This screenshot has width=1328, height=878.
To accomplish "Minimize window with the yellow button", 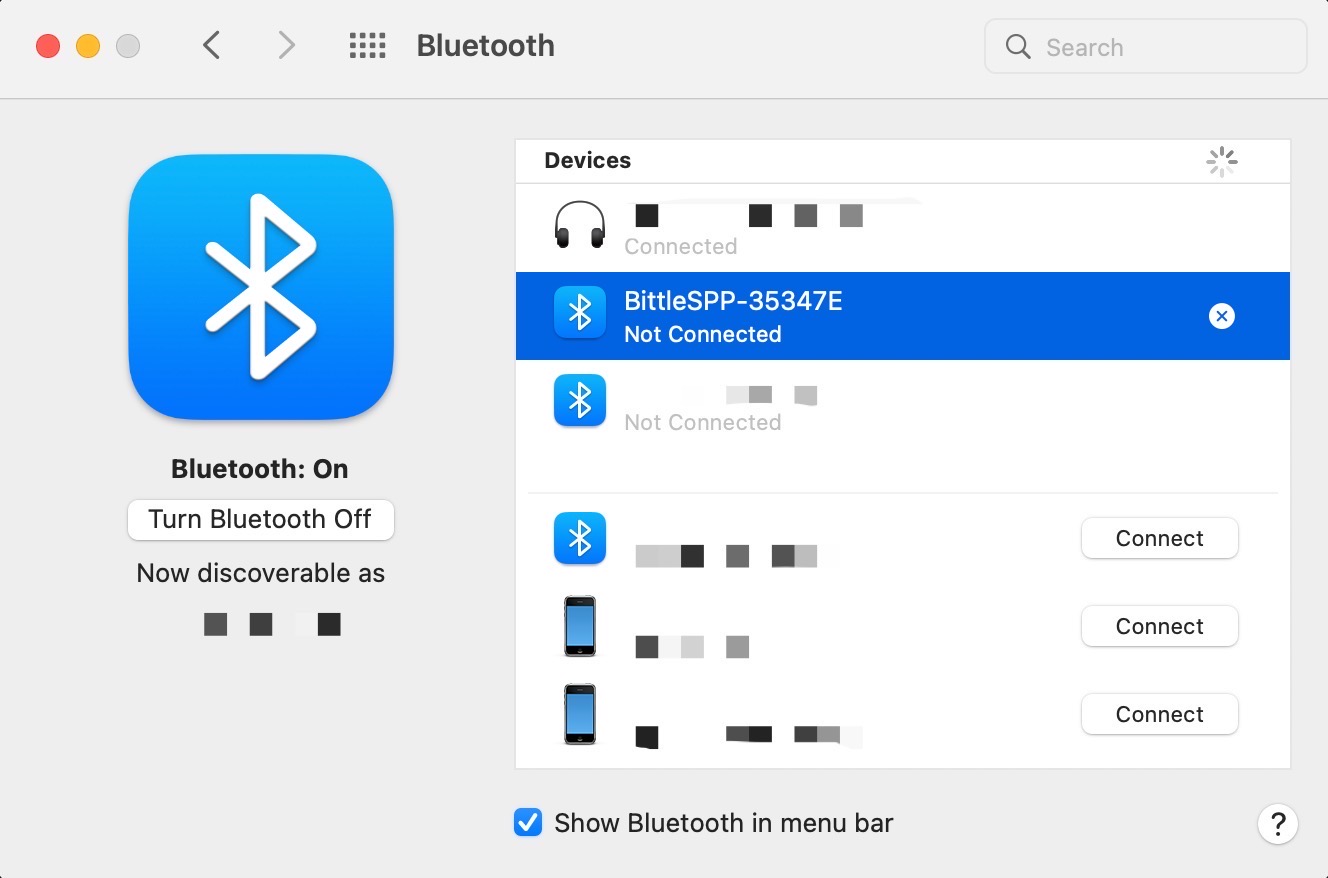I will tap(88, 46).
